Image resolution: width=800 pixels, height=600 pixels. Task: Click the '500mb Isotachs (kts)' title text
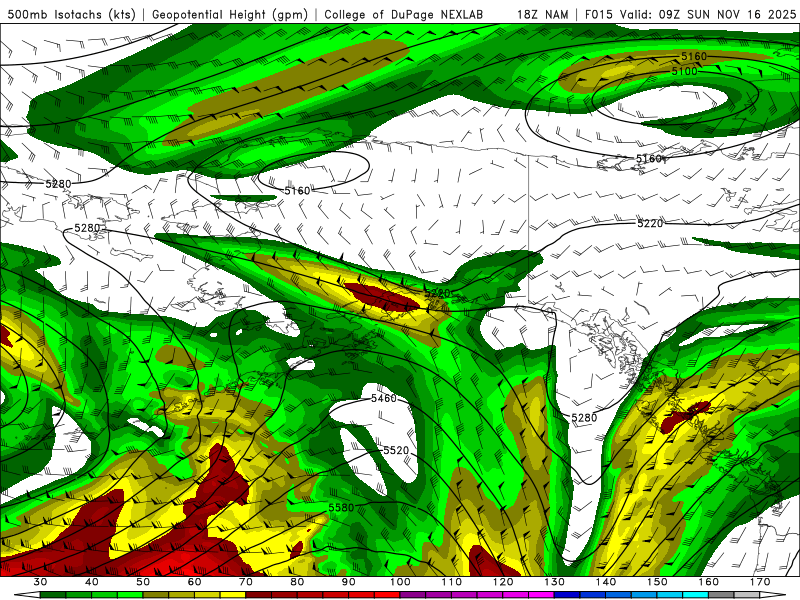(72, 14)
